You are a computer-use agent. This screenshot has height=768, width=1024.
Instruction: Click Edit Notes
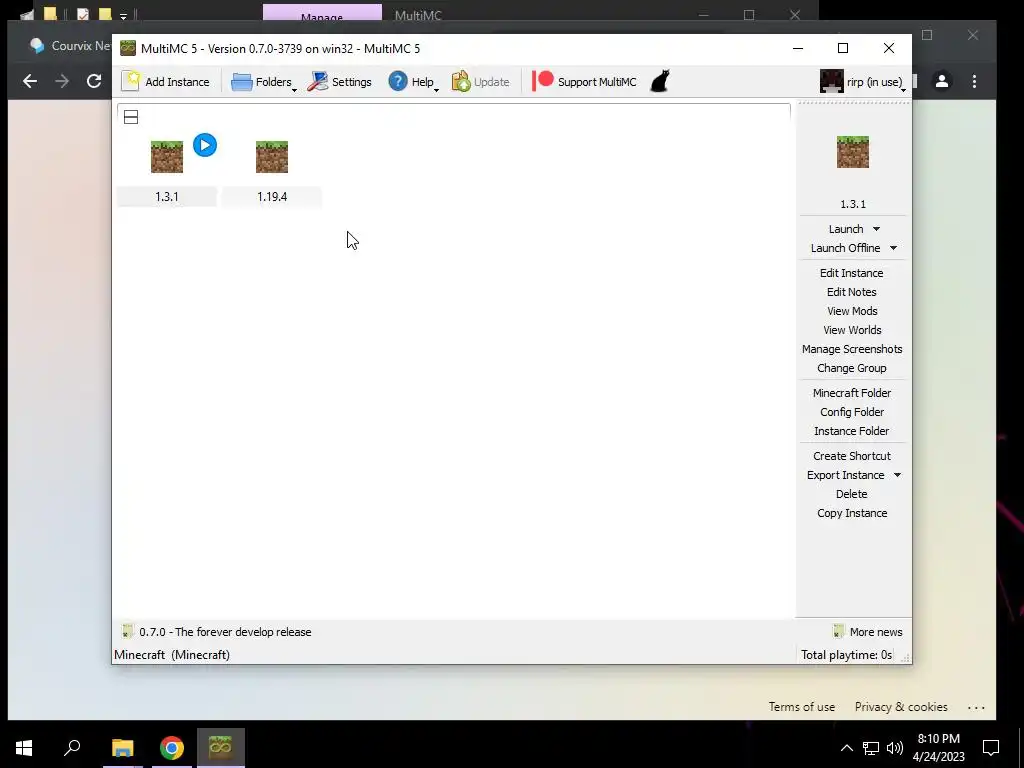852,292
